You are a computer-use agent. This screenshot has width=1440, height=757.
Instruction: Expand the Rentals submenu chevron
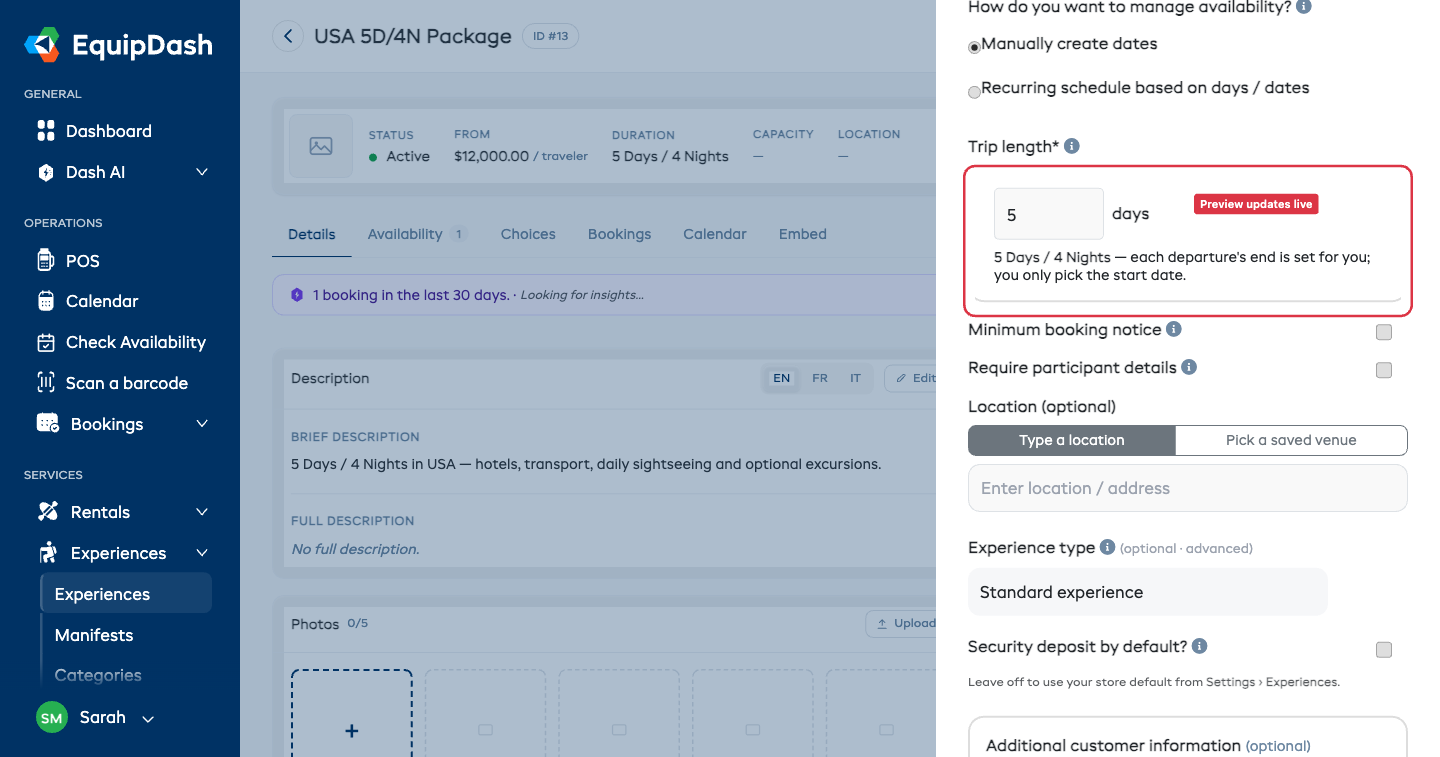[x=202, y=512]
